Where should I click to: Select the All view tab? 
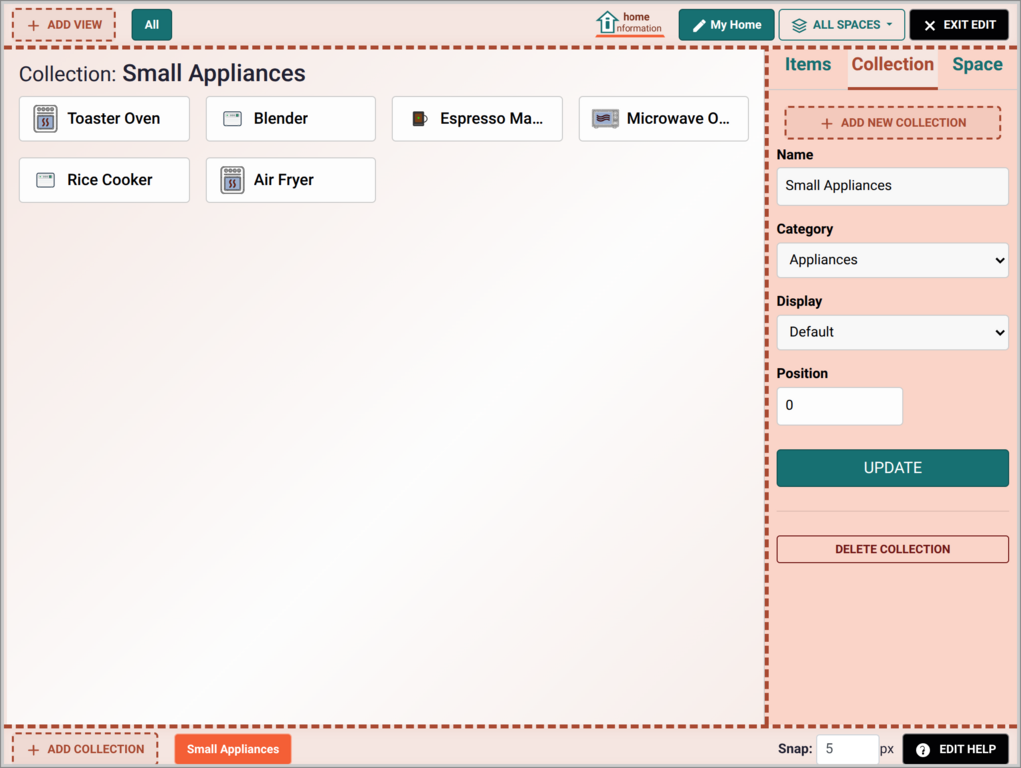152,25
